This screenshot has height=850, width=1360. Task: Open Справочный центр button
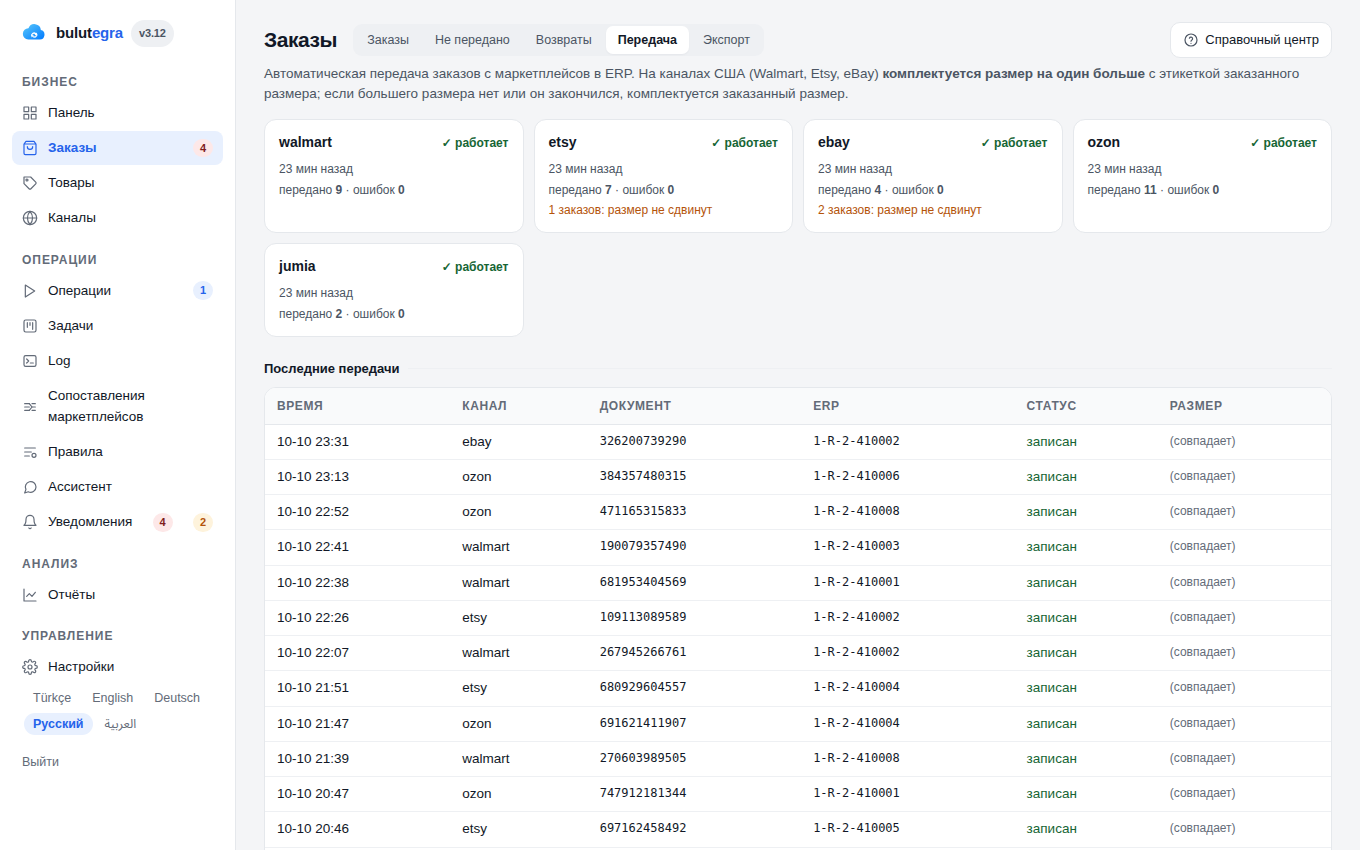point(1251,40)
